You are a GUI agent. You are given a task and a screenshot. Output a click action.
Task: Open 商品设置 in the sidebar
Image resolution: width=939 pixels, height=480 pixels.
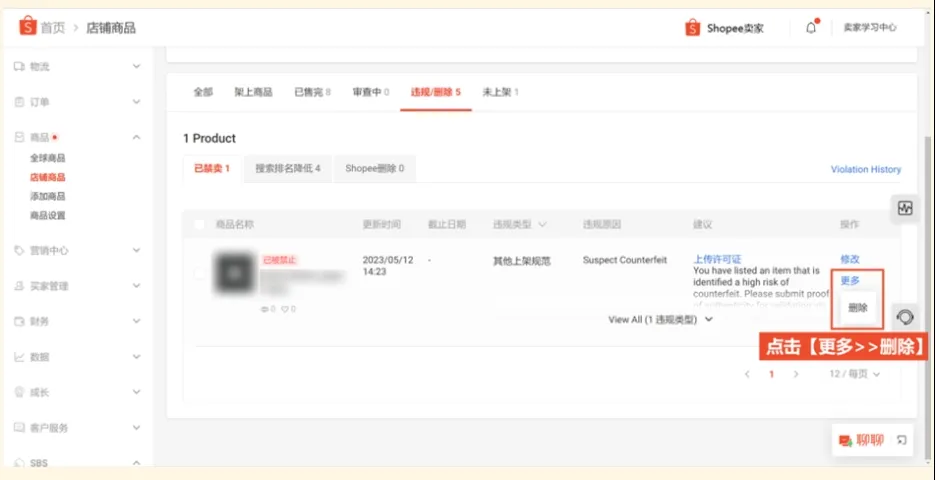pos(47,215)
